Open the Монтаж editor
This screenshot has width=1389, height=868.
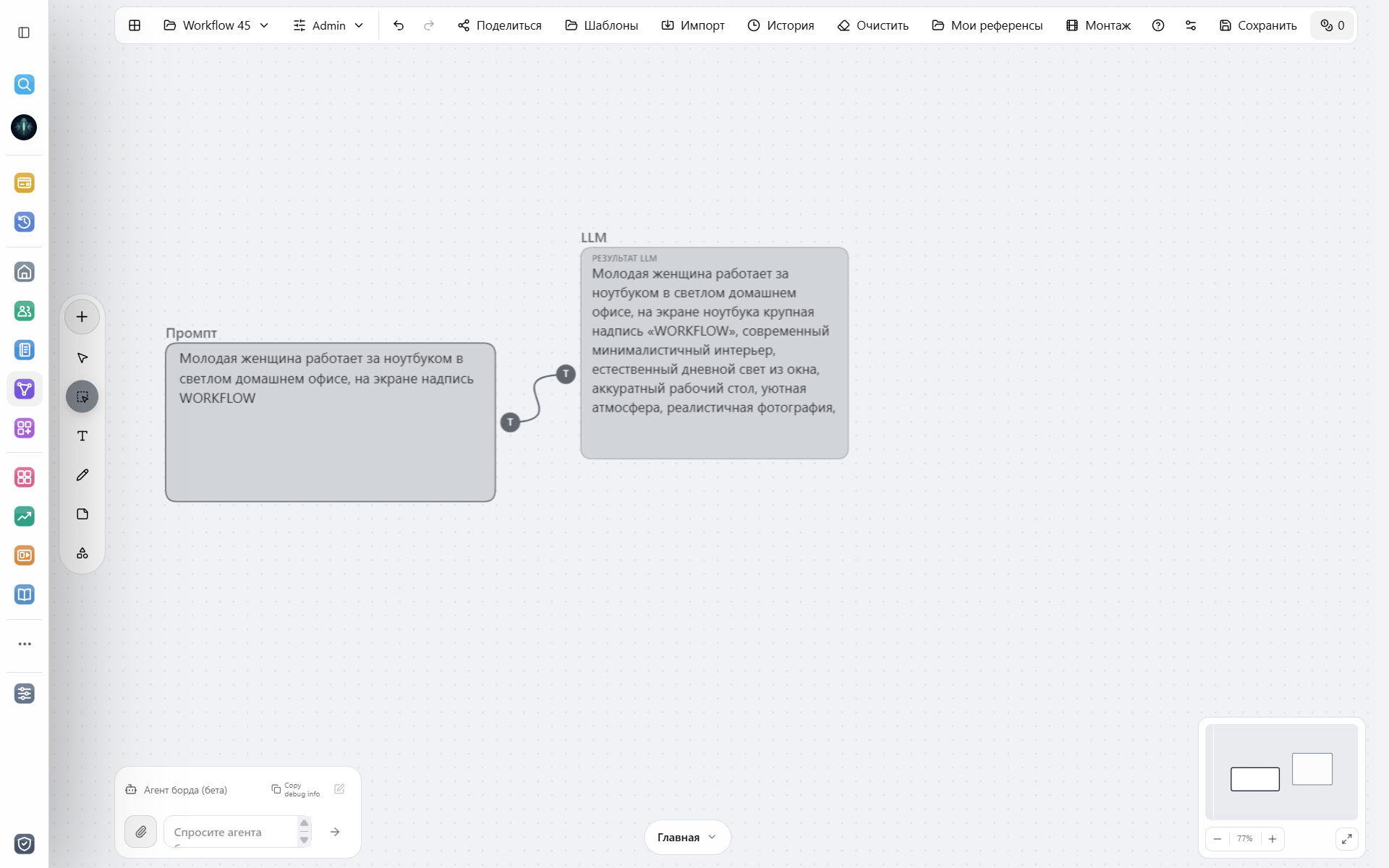click(x=1098, y=25)
